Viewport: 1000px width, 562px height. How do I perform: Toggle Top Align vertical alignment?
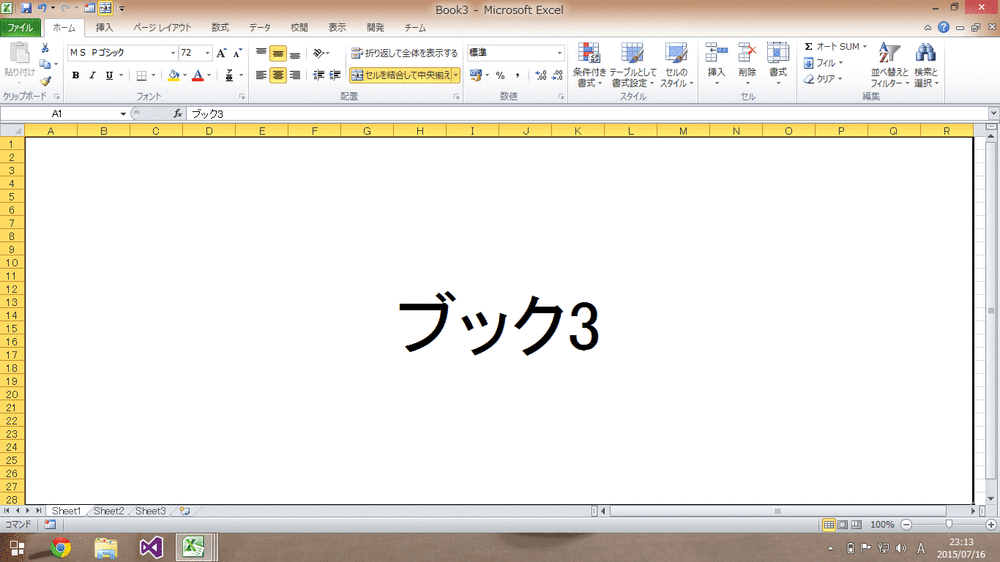[261, 53]
